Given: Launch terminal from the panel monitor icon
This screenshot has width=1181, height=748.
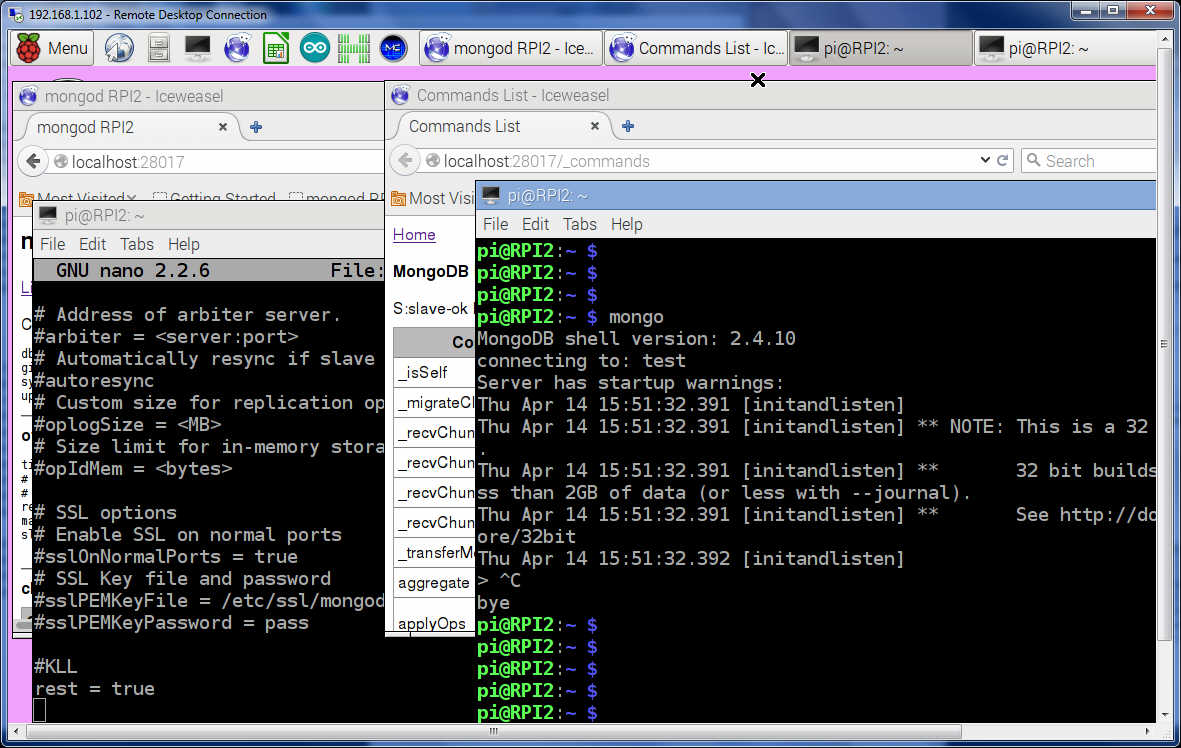Looking at the screenshot, I should [x=197, y=47].
